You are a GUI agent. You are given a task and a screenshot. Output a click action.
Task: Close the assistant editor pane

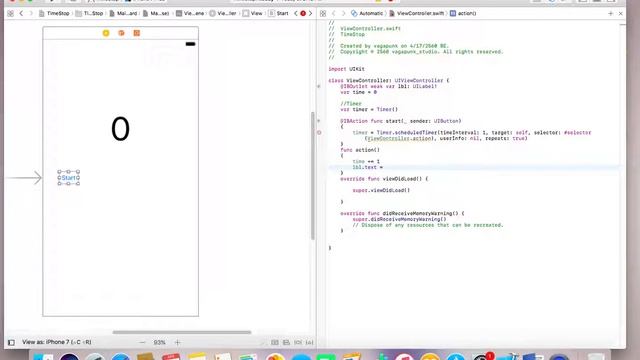point(620,13)
